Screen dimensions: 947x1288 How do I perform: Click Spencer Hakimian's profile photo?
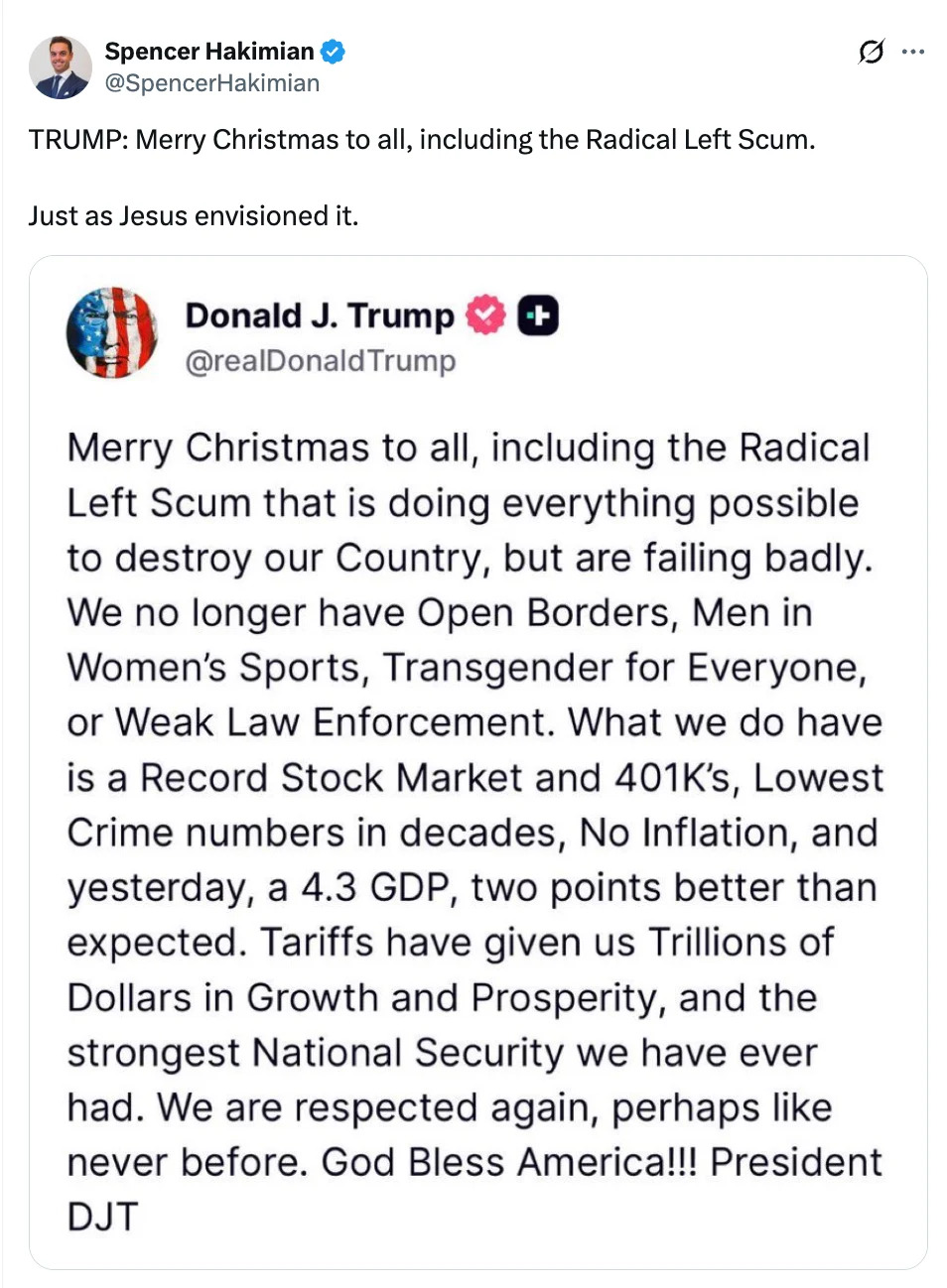tap(60, 67)
